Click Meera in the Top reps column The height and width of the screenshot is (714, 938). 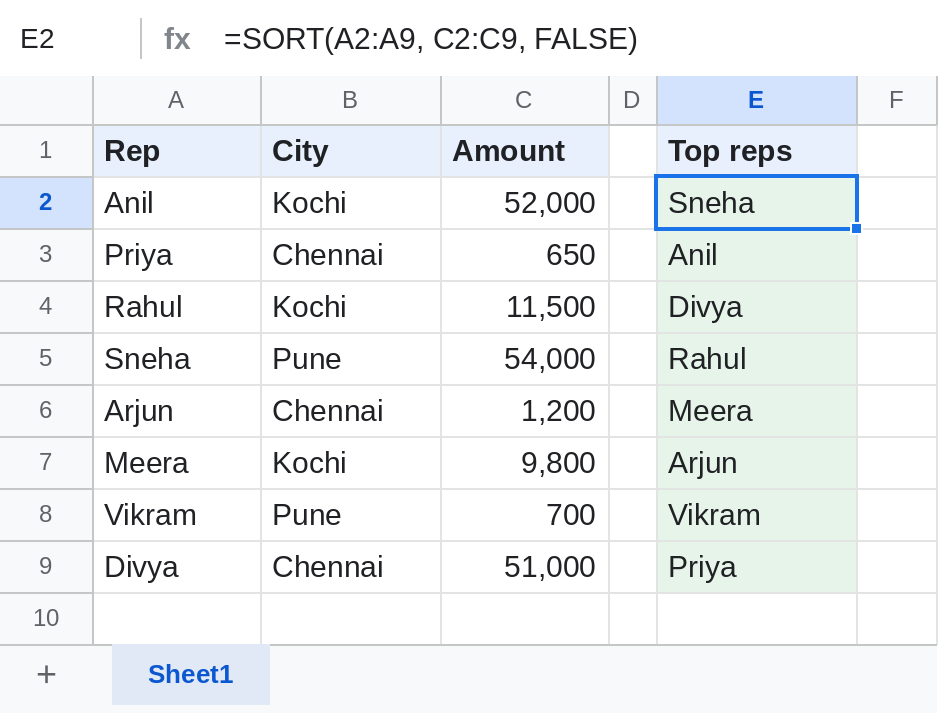(757, 411)
